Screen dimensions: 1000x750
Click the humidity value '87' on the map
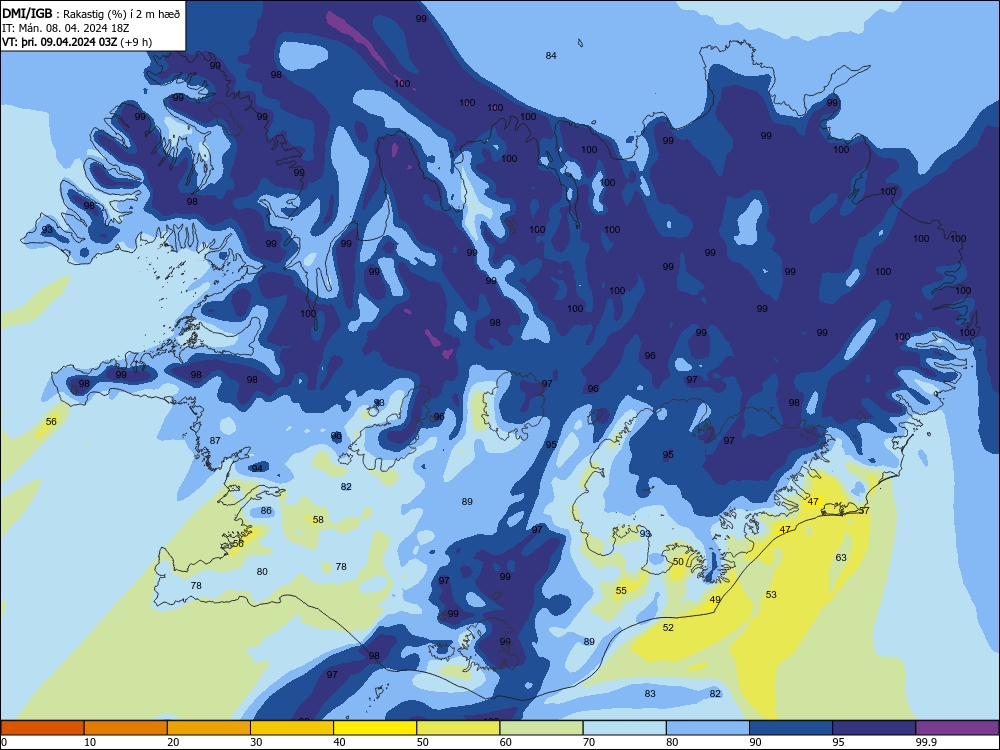[215, 441]
